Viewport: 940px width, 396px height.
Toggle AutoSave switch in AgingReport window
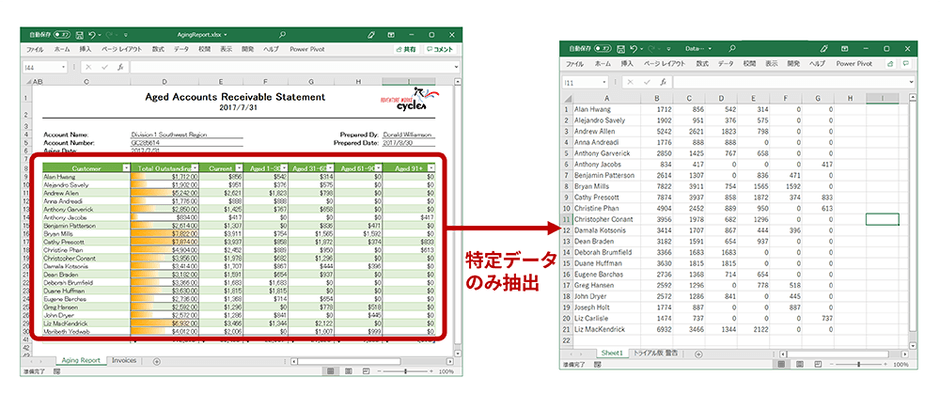62,35
